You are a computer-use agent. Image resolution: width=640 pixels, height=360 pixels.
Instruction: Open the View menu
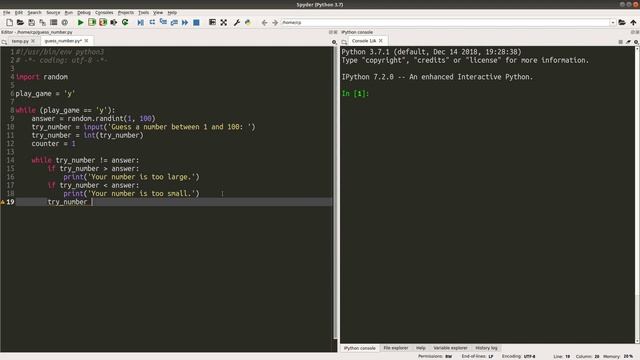point(158,13)
